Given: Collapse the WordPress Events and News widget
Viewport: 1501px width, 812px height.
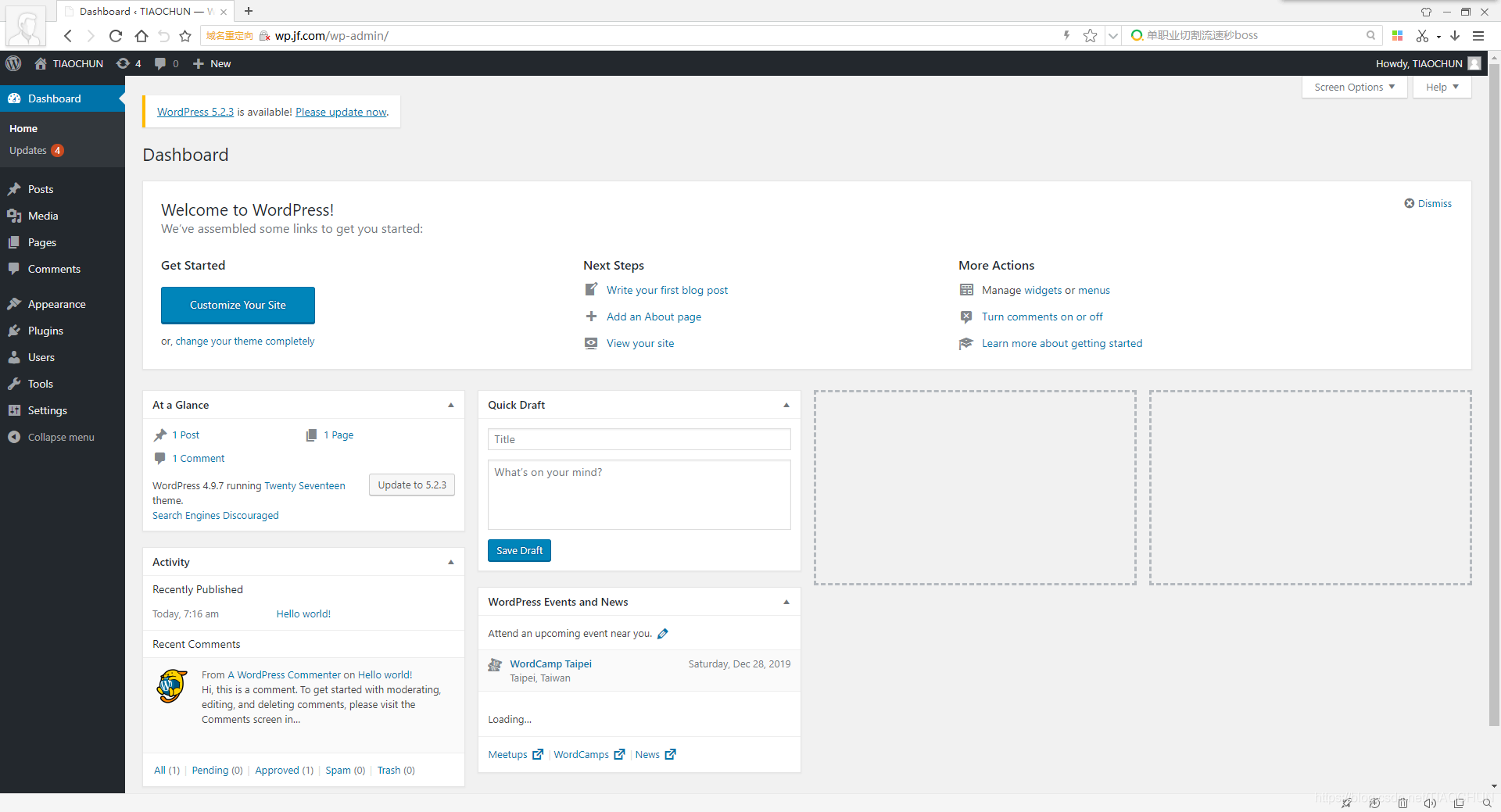Looking at the screenshot, I should point(786,602).
